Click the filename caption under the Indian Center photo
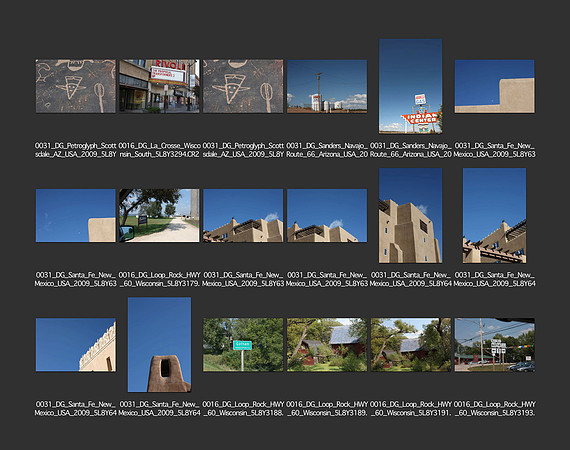570x450 pixels. (410, 150)
